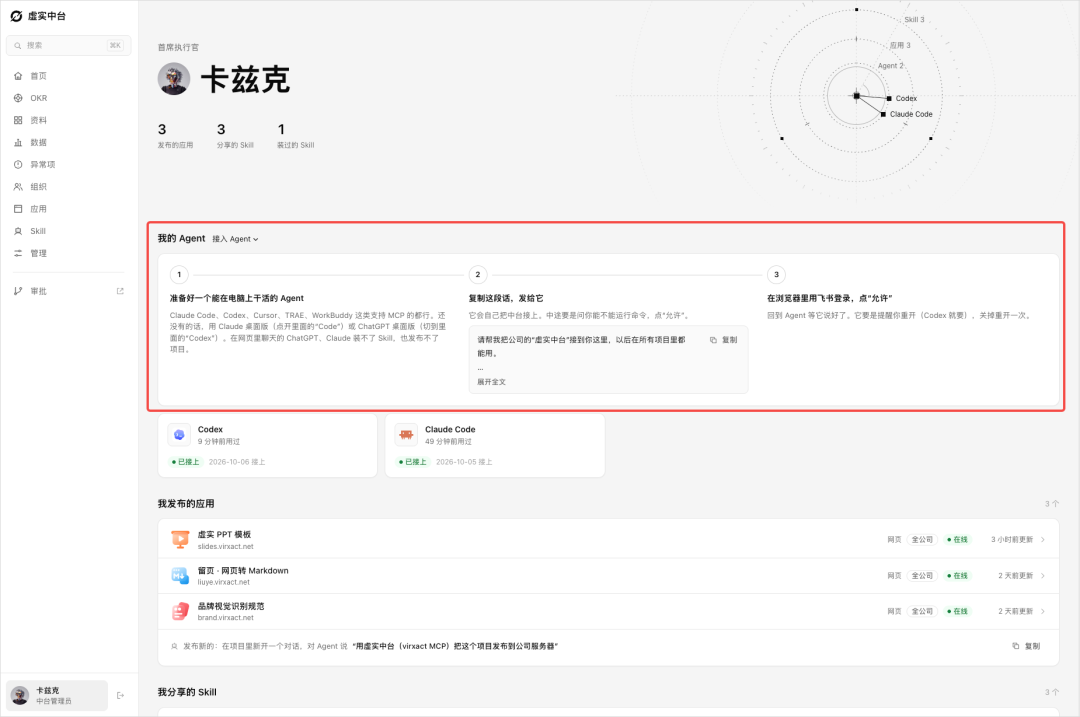Image resolution: width=1080 pixels, height=717 pixels.
Task: Expand the 接入 Agent dropdown
Action: [x=236, y=239]
